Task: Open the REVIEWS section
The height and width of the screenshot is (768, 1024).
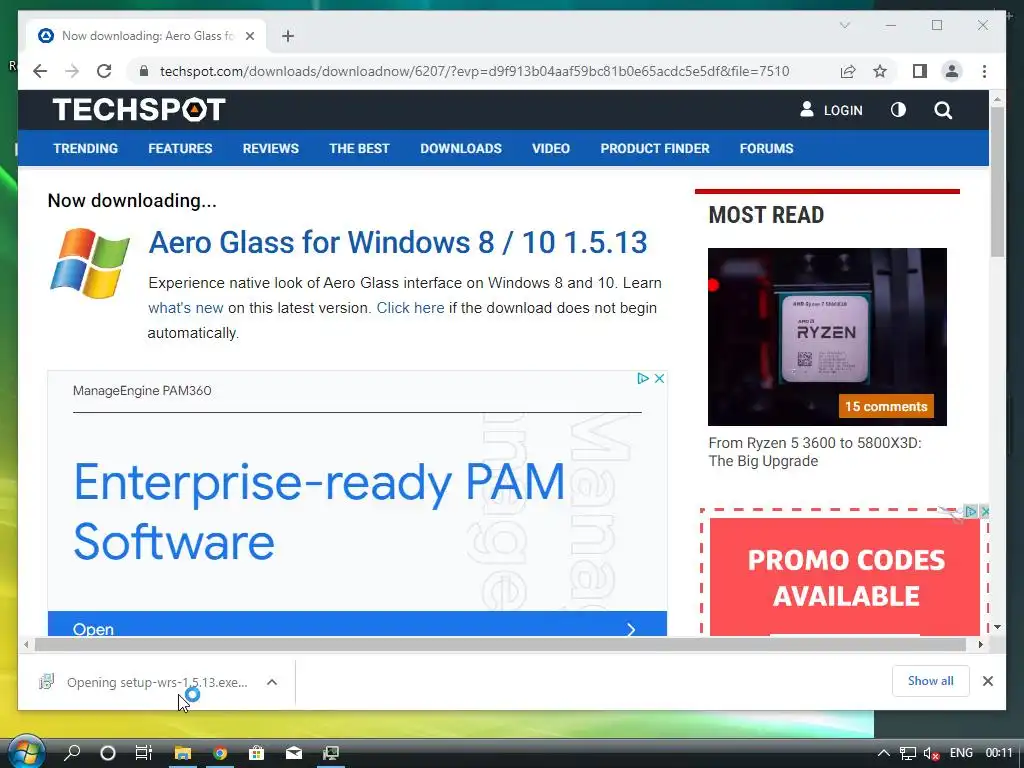Action: click(x=270, y=148)
